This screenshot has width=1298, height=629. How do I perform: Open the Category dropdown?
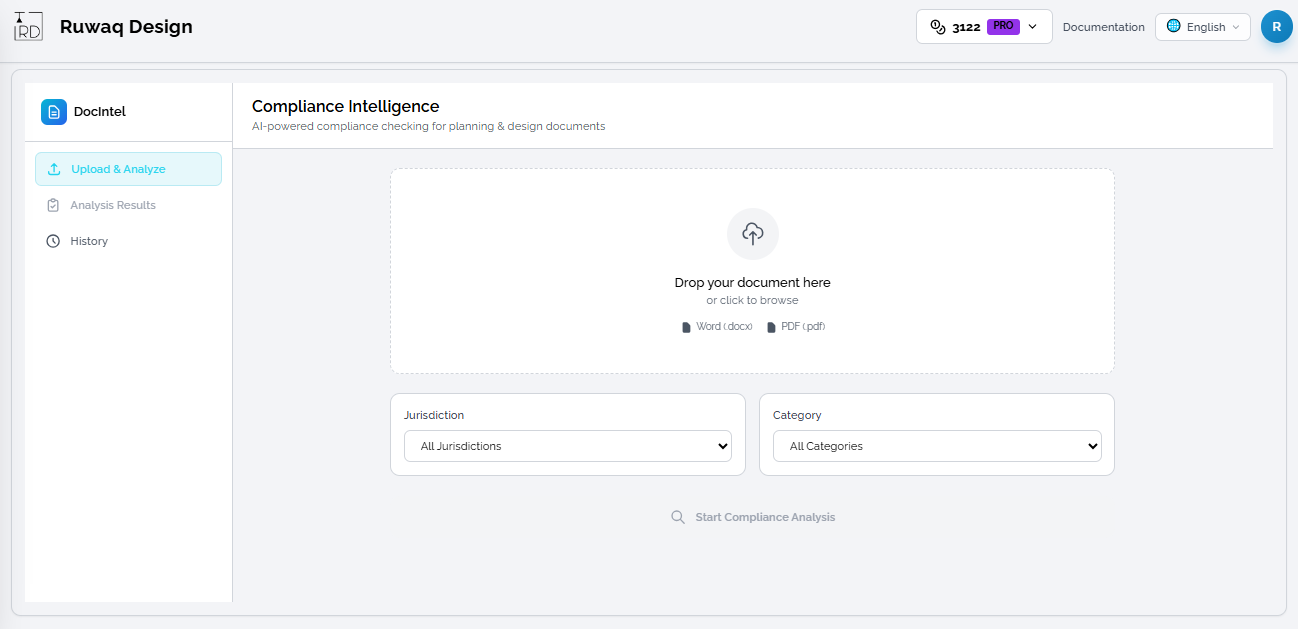[937, 446]
